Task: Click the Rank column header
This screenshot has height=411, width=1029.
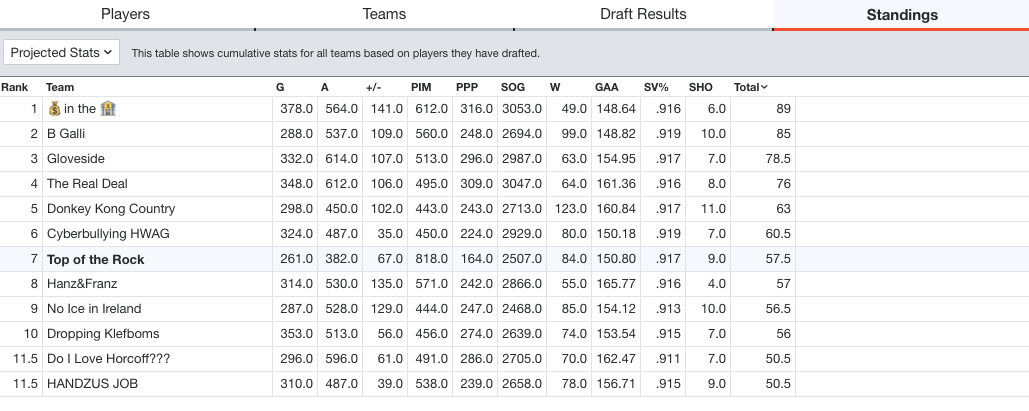Action: tap(14, 87)
